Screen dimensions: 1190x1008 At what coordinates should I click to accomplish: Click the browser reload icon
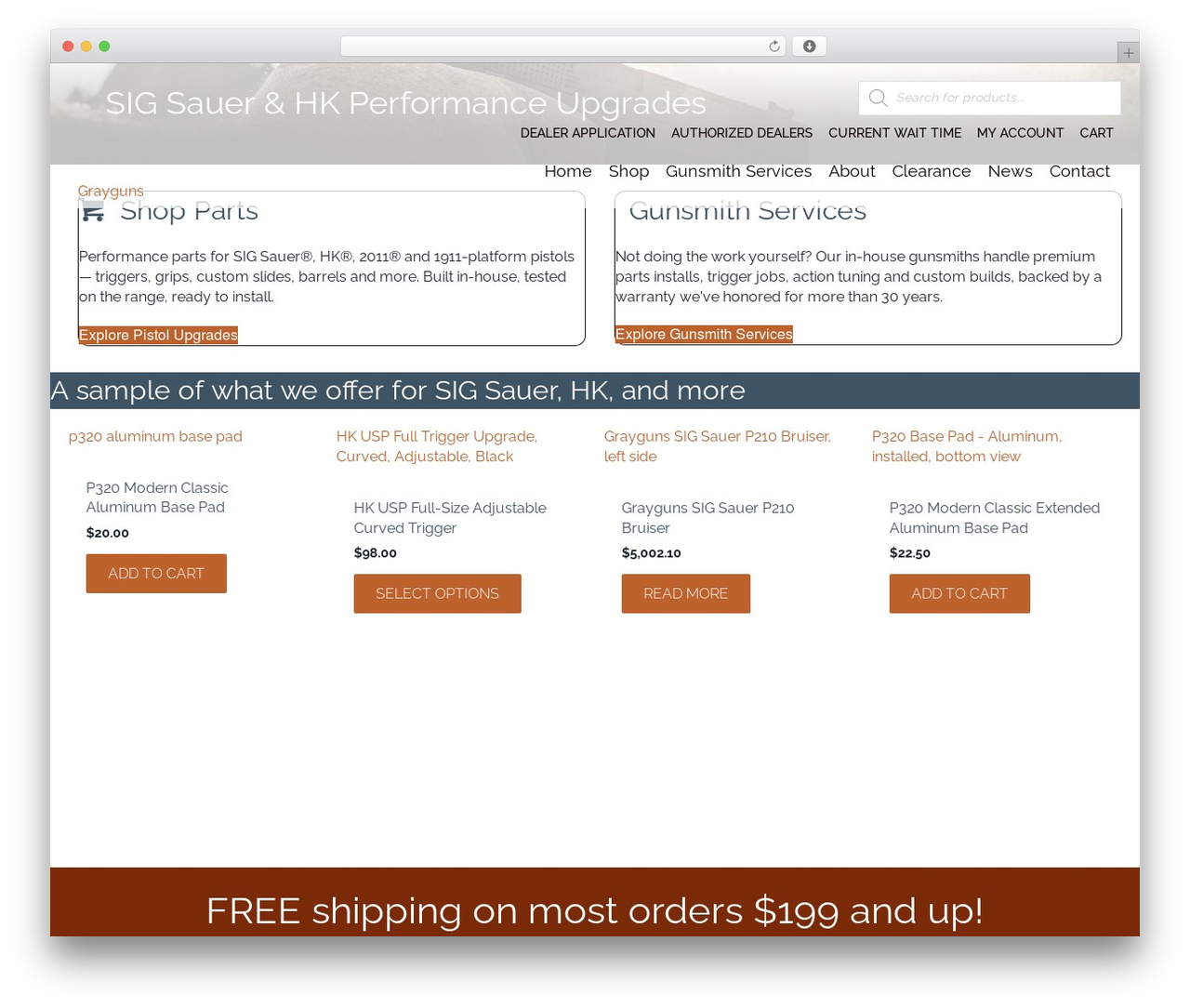click(x=774, y=46)
